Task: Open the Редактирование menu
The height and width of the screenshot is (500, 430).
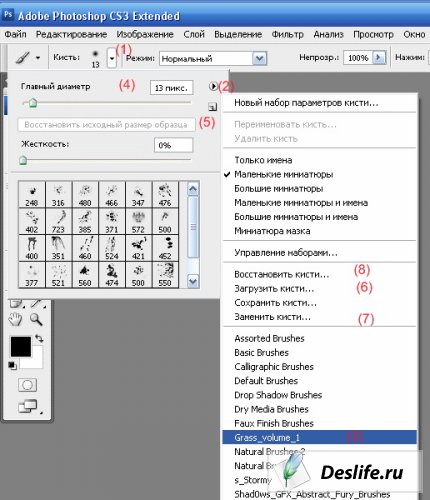Action: [71, 34]
